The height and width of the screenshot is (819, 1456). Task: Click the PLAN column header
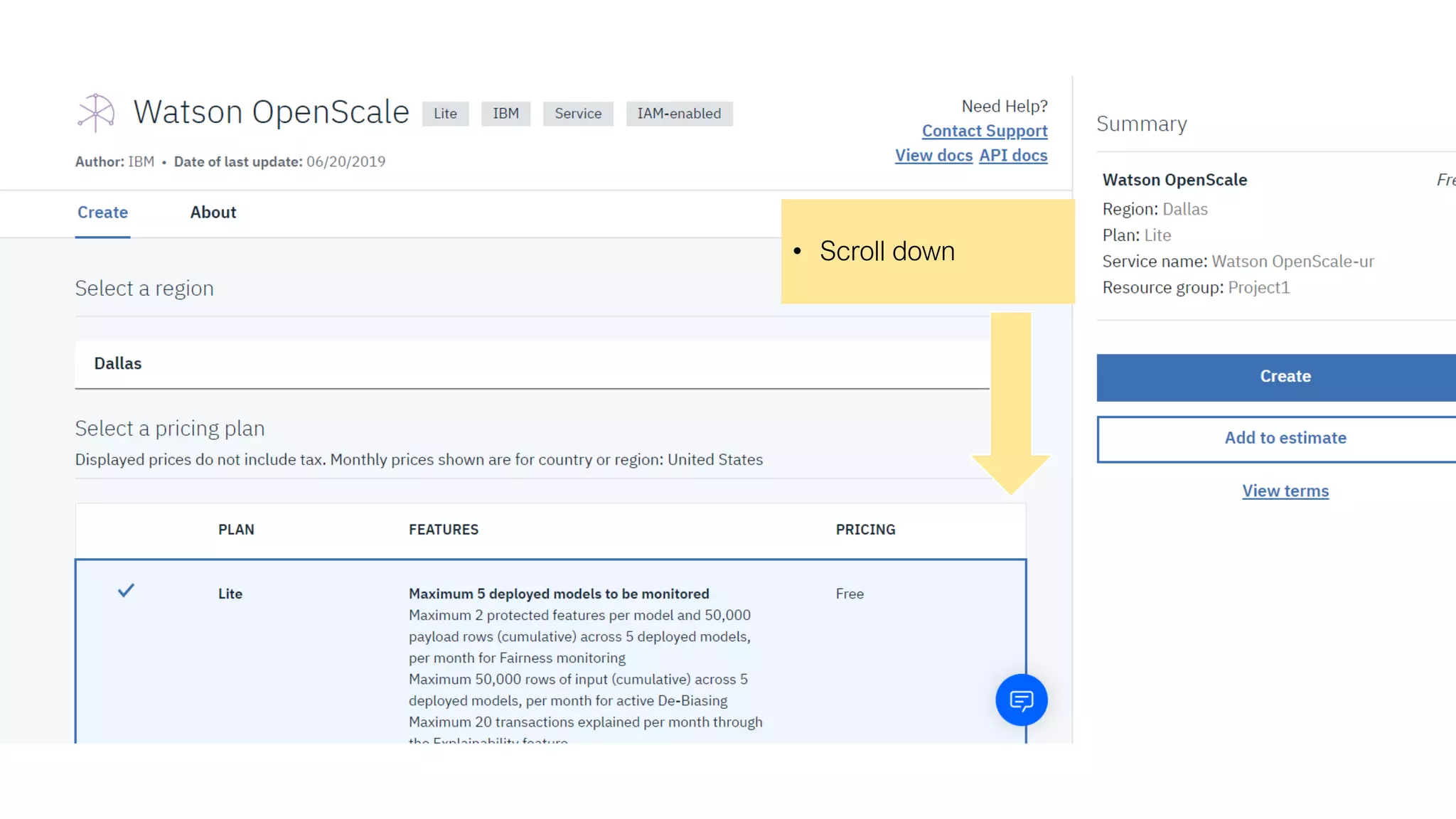click(x=236, y=530)
